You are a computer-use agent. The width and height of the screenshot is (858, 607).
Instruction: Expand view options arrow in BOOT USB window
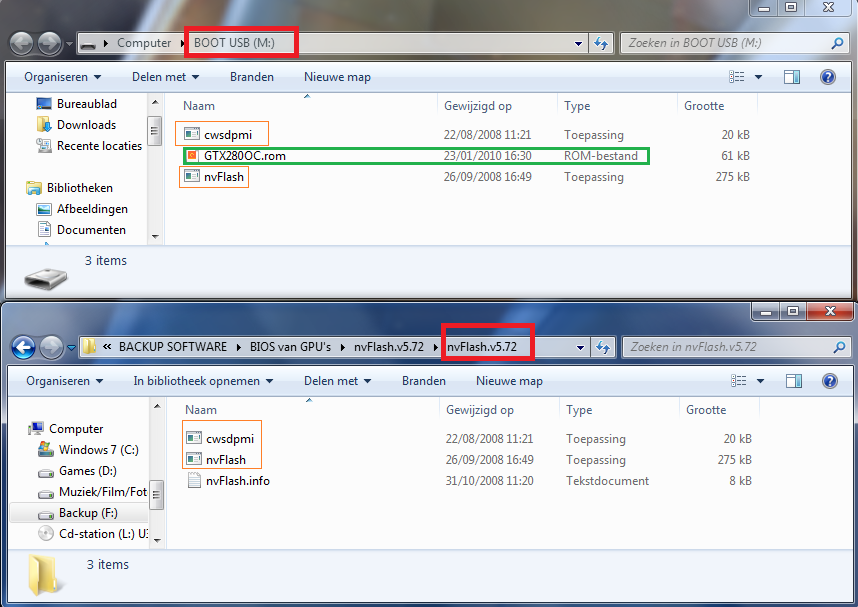click(758, 77)
